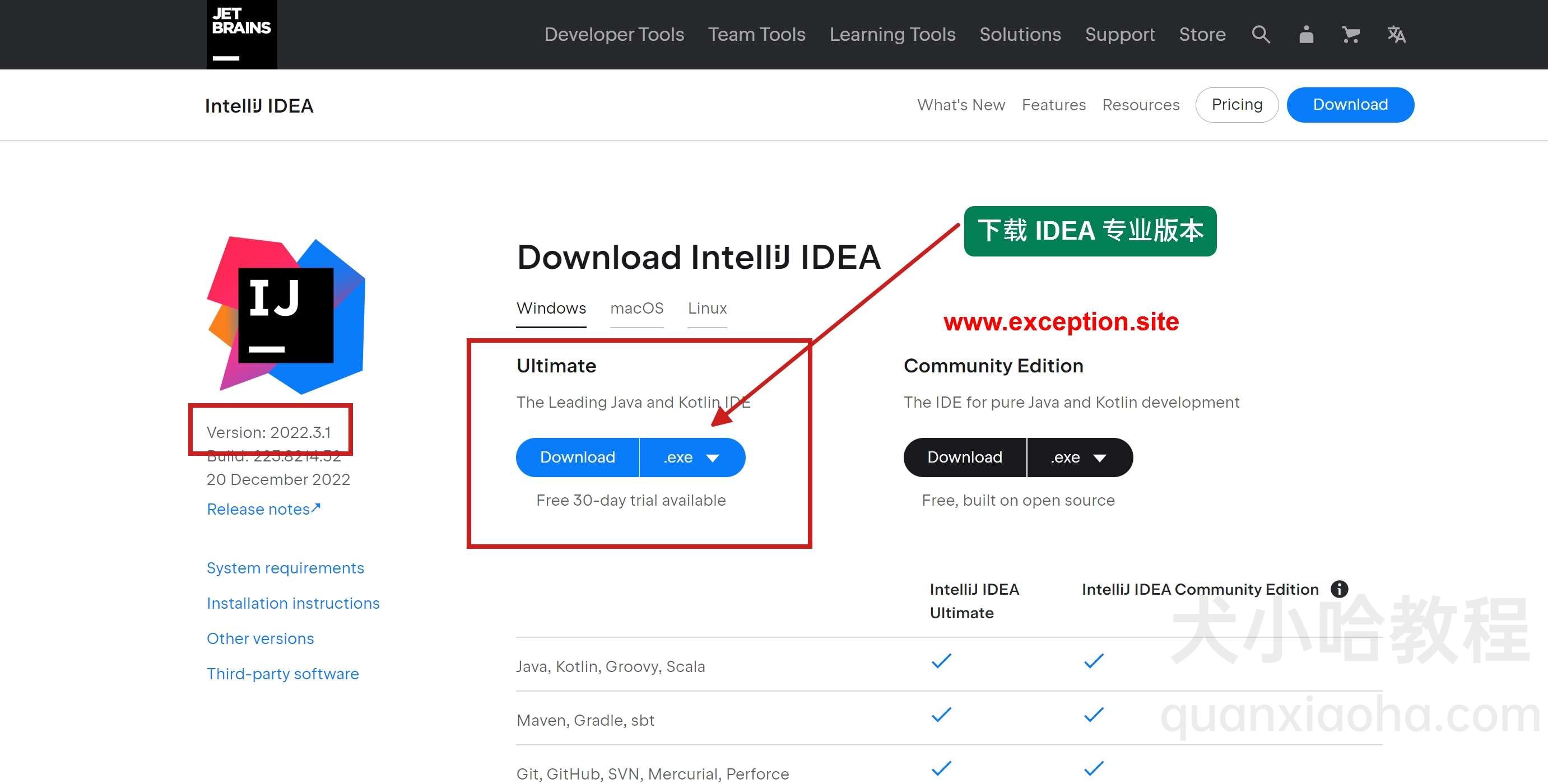Open Store menu
This screenshot has width=1548, height=784.
[1202, 34]
